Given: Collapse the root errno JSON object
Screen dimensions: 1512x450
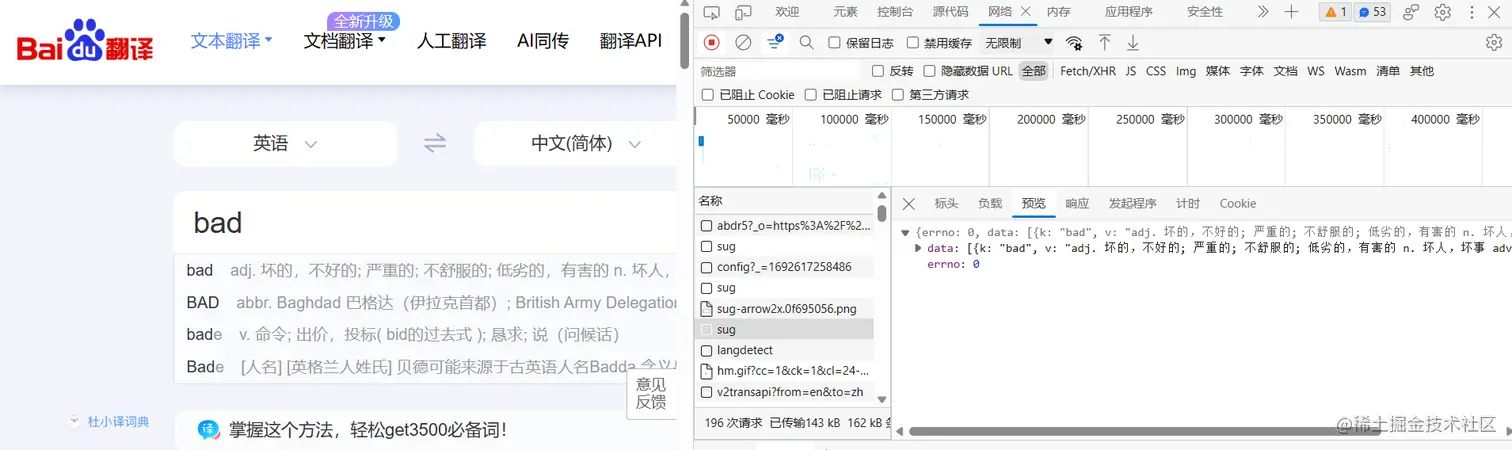Looking at the screenshot, I should coord(905,232).
